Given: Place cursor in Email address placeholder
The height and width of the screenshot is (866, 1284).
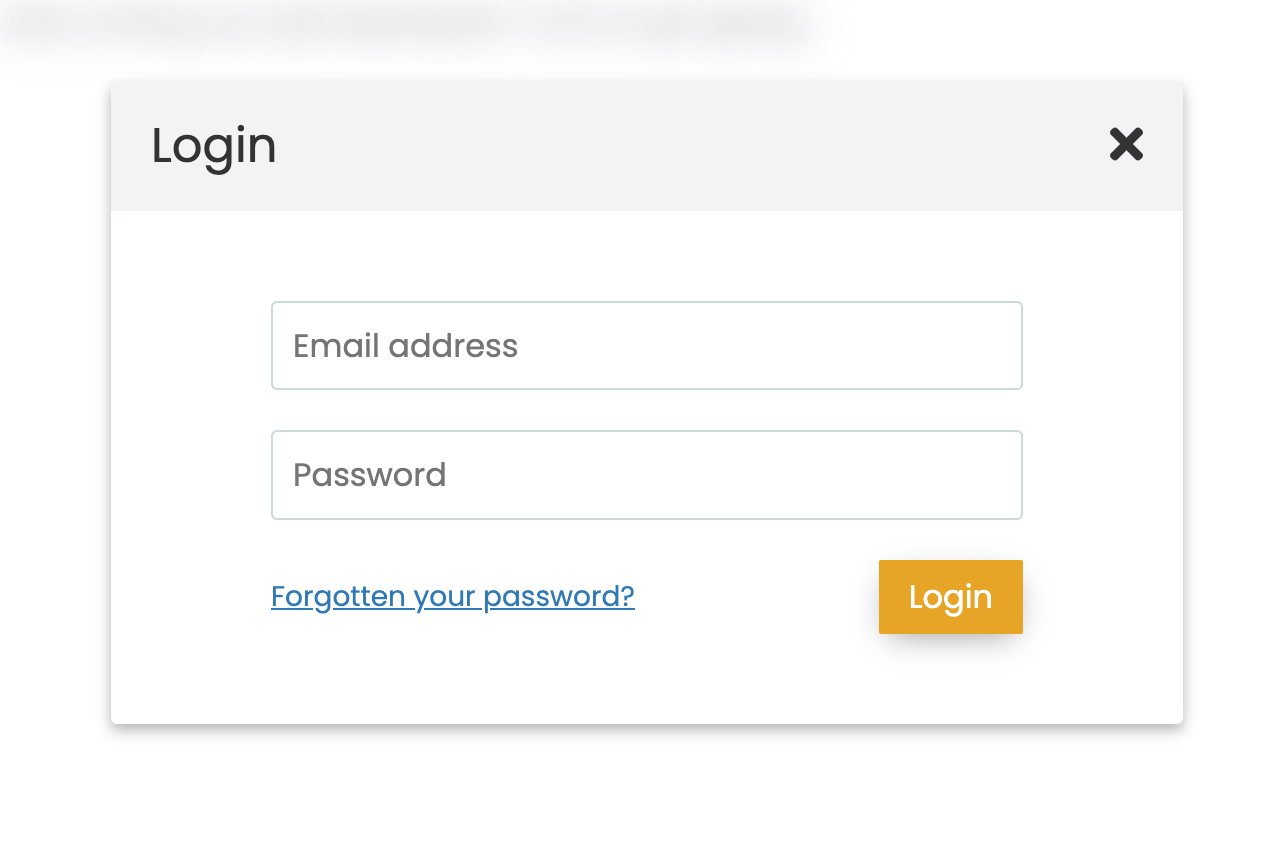Looking at the screenshot, I should point(406,346).
